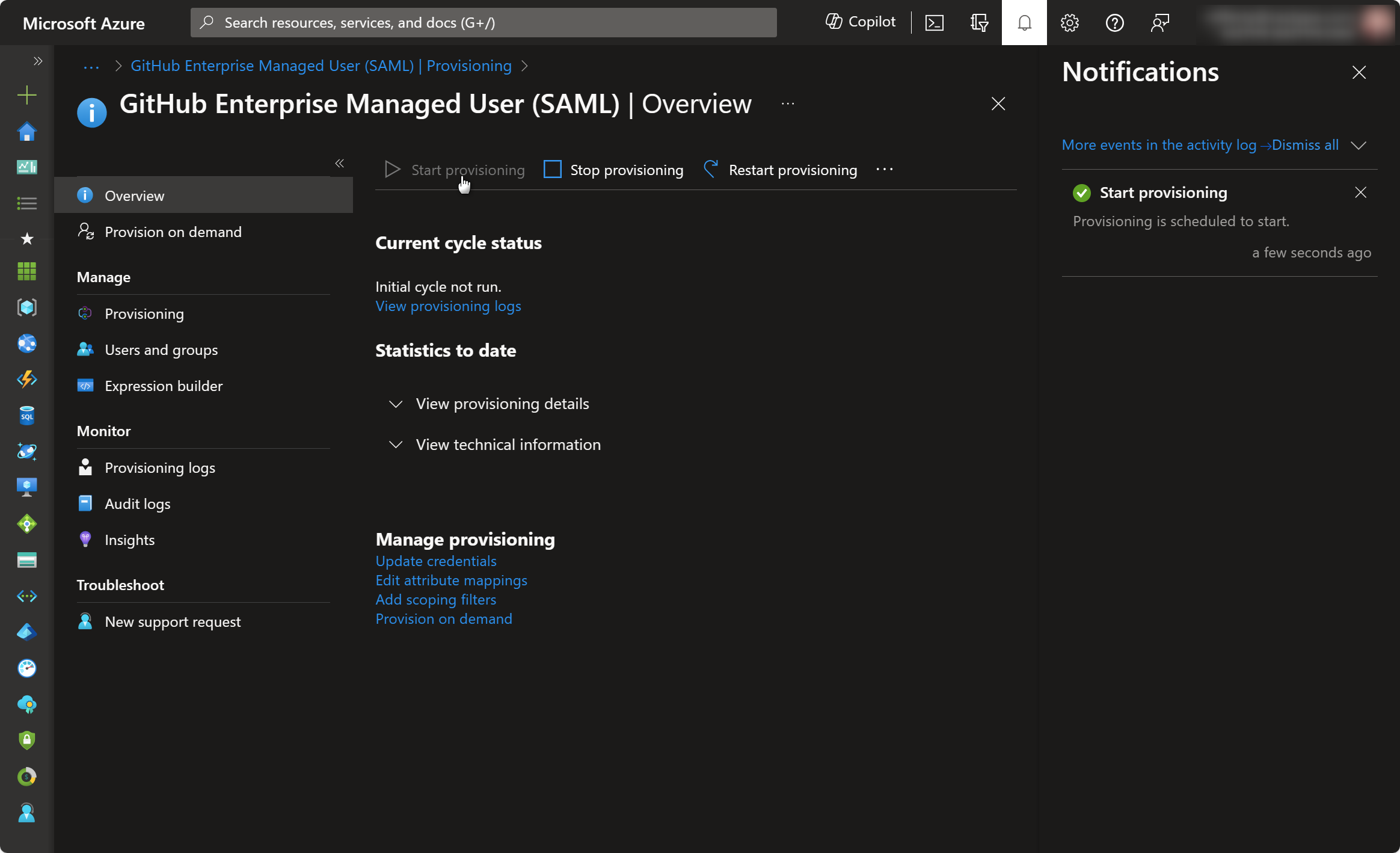1400x853 pixels.
Task: Open Cloud Shell terminal icon
Action: (x=934, y=23)
